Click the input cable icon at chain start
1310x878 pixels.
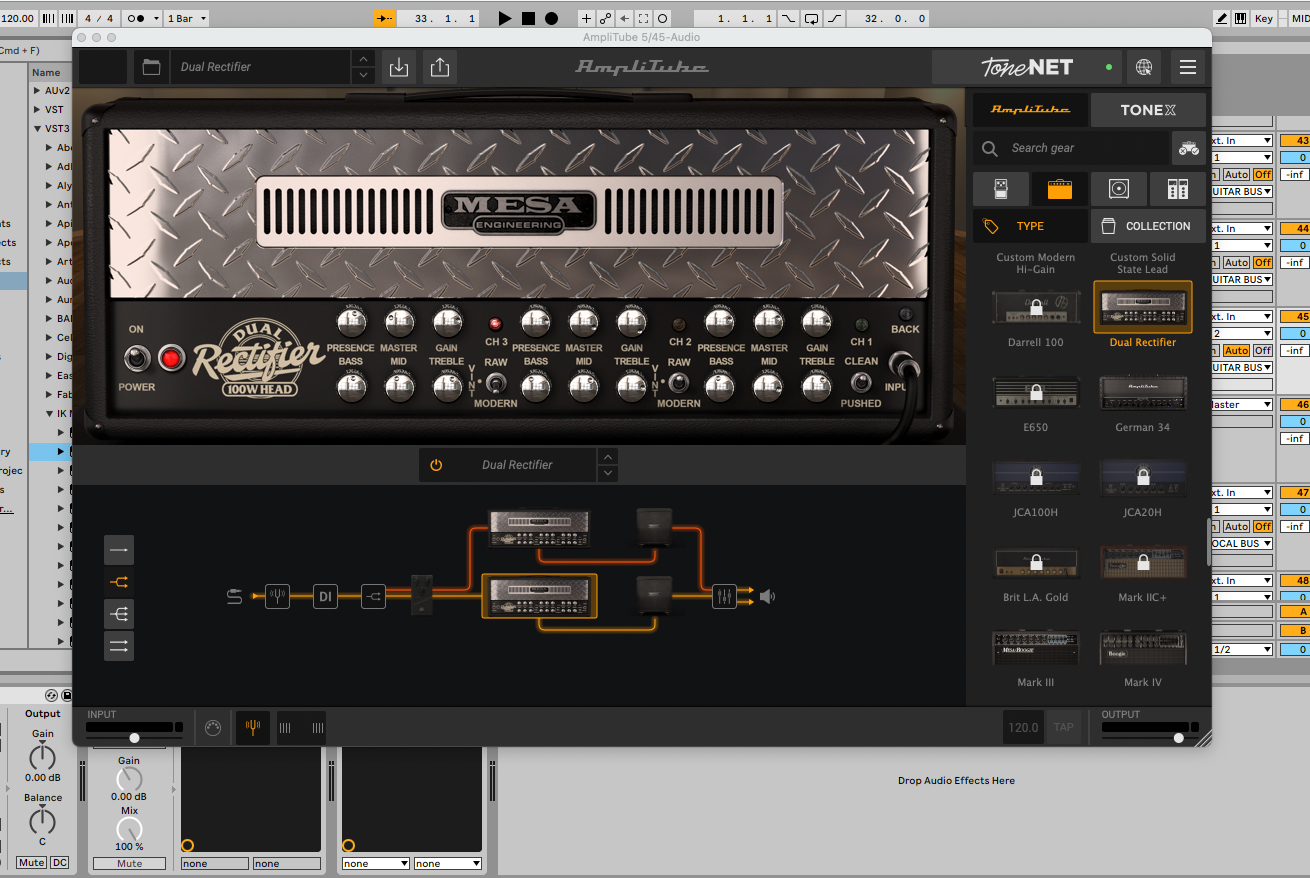pyautogui.click(x=234, y=597)
